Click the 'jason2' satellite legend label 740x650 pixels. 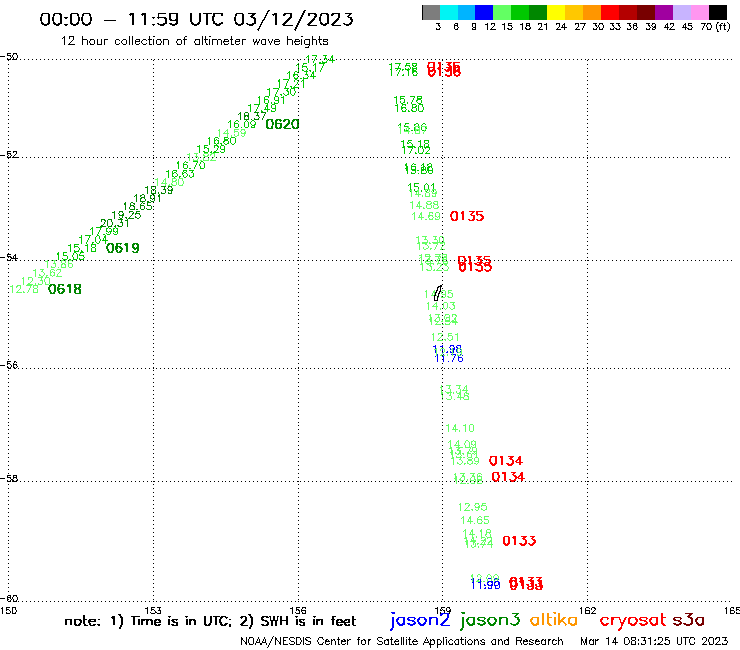(x=420, y=621)
